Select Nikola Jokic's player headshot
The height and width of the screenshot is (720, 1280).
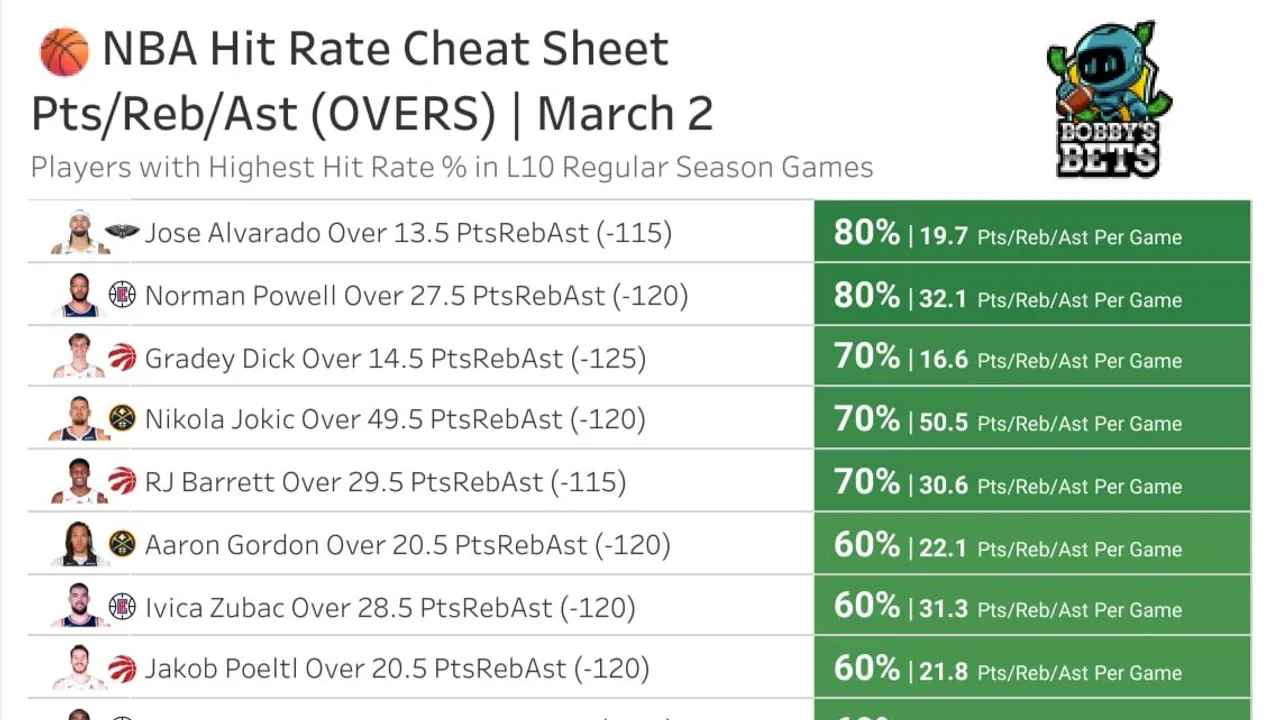tap(80, 419)
